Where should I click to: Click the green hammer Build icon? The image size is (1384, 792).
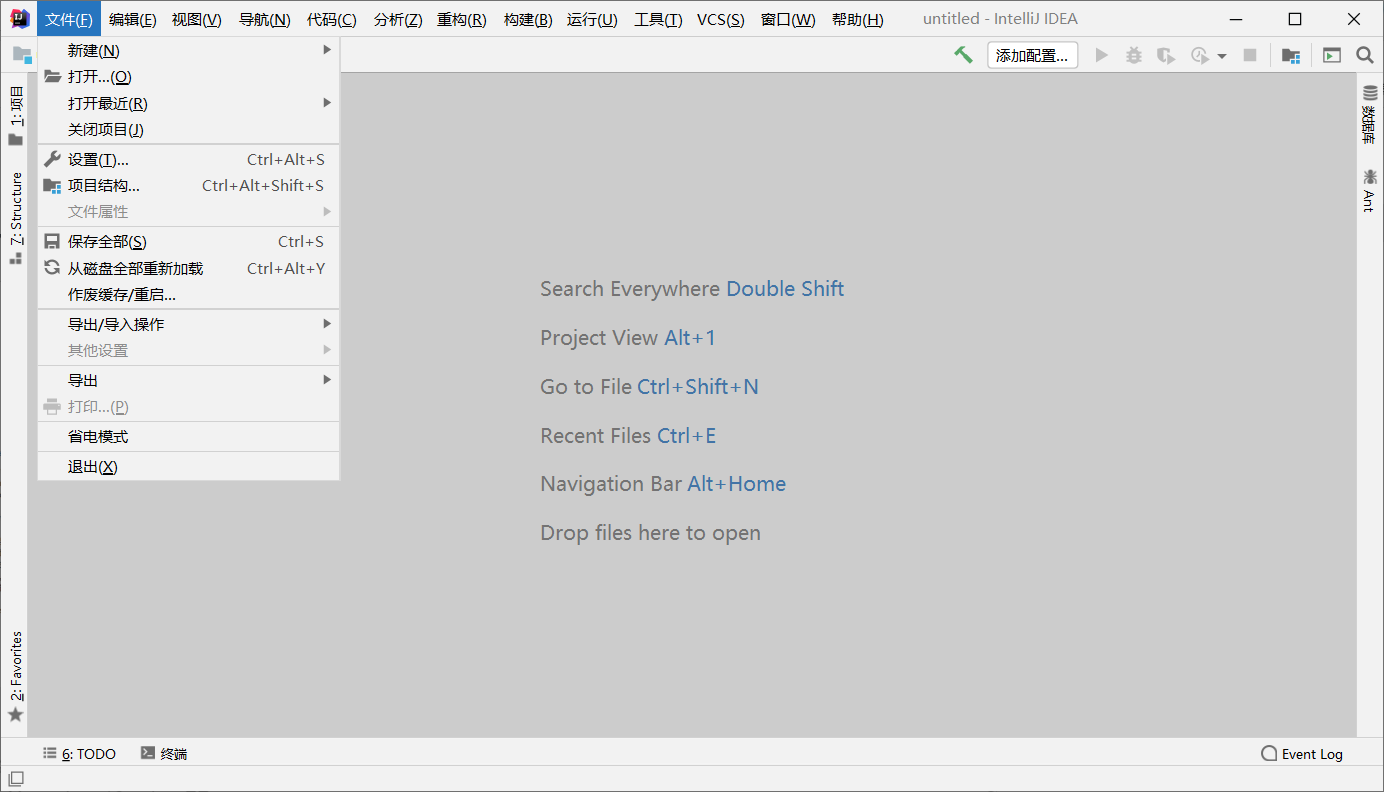[963, 55]
